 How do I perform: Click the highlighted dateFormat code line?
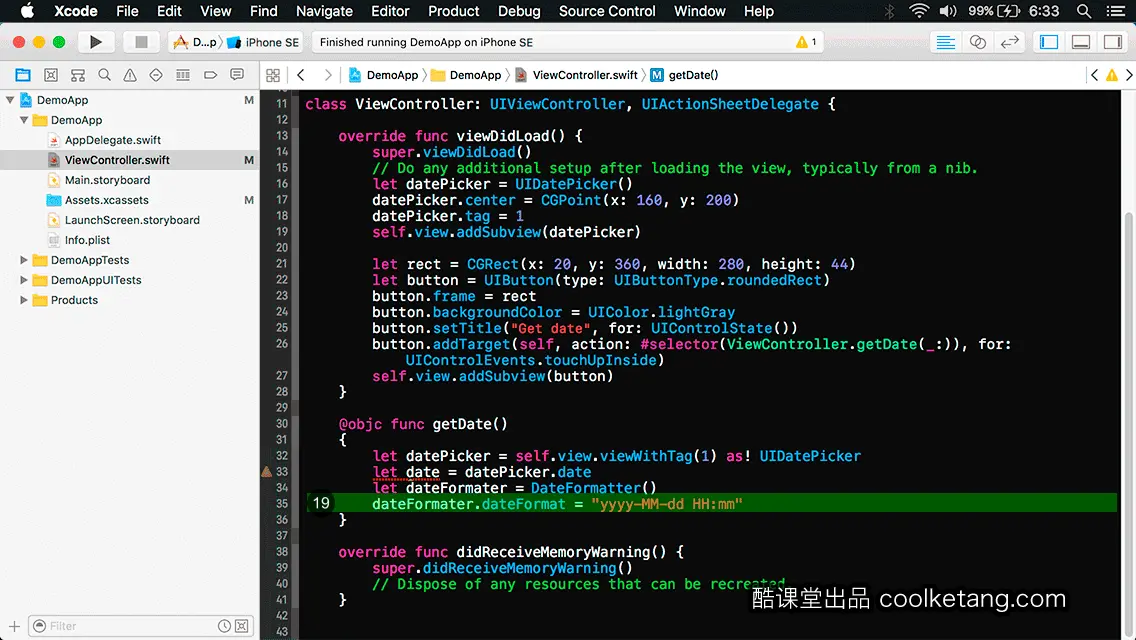tap(710, 503)
